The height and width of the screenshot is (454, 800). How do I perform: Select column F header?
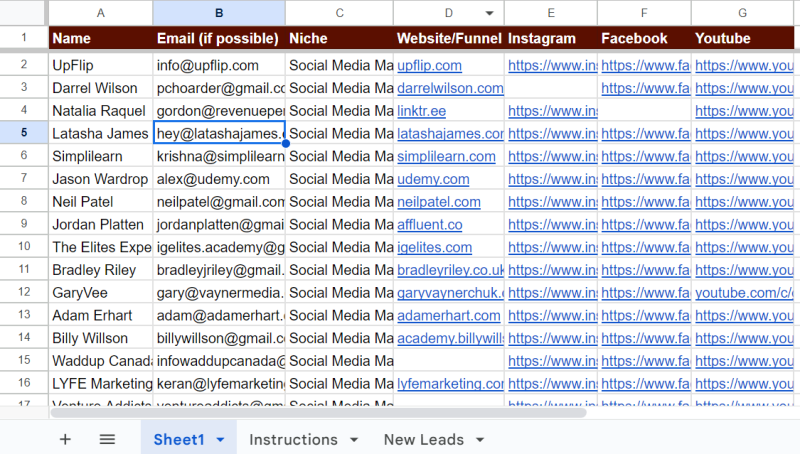(644, 13)
